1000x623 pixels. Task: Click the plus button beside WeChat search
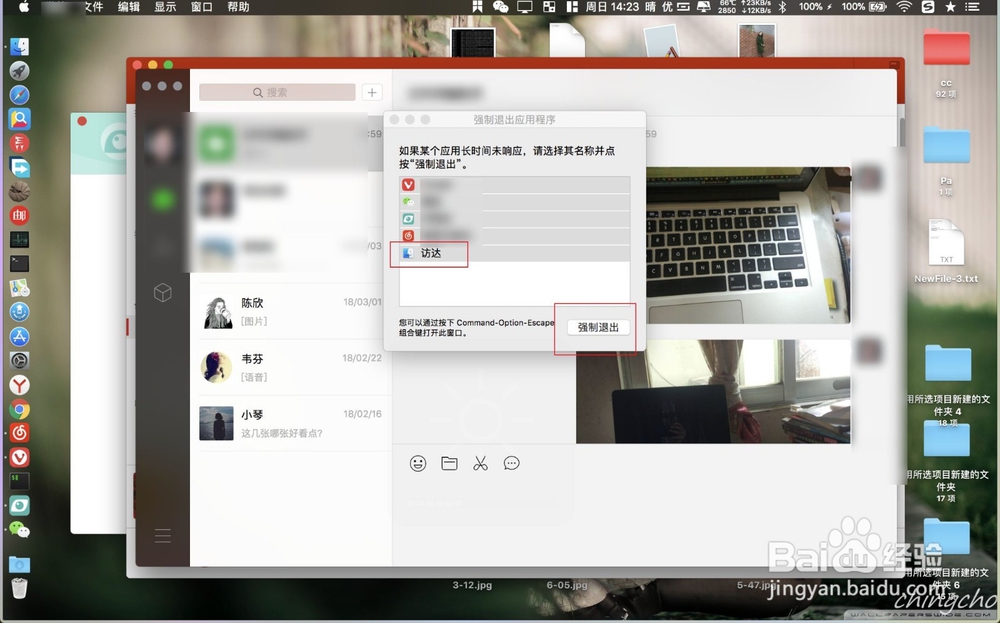[372, 92]
